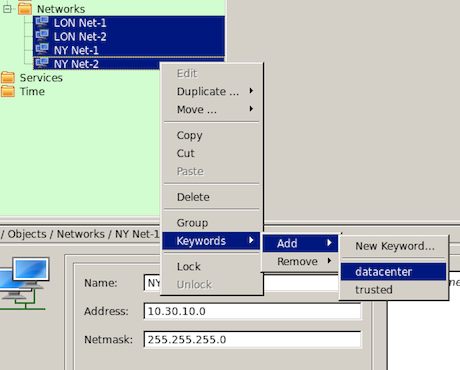Choose Cut from the context menu
Screen dimensions: 460x370
pyautogui.click(x=211, y=153)
